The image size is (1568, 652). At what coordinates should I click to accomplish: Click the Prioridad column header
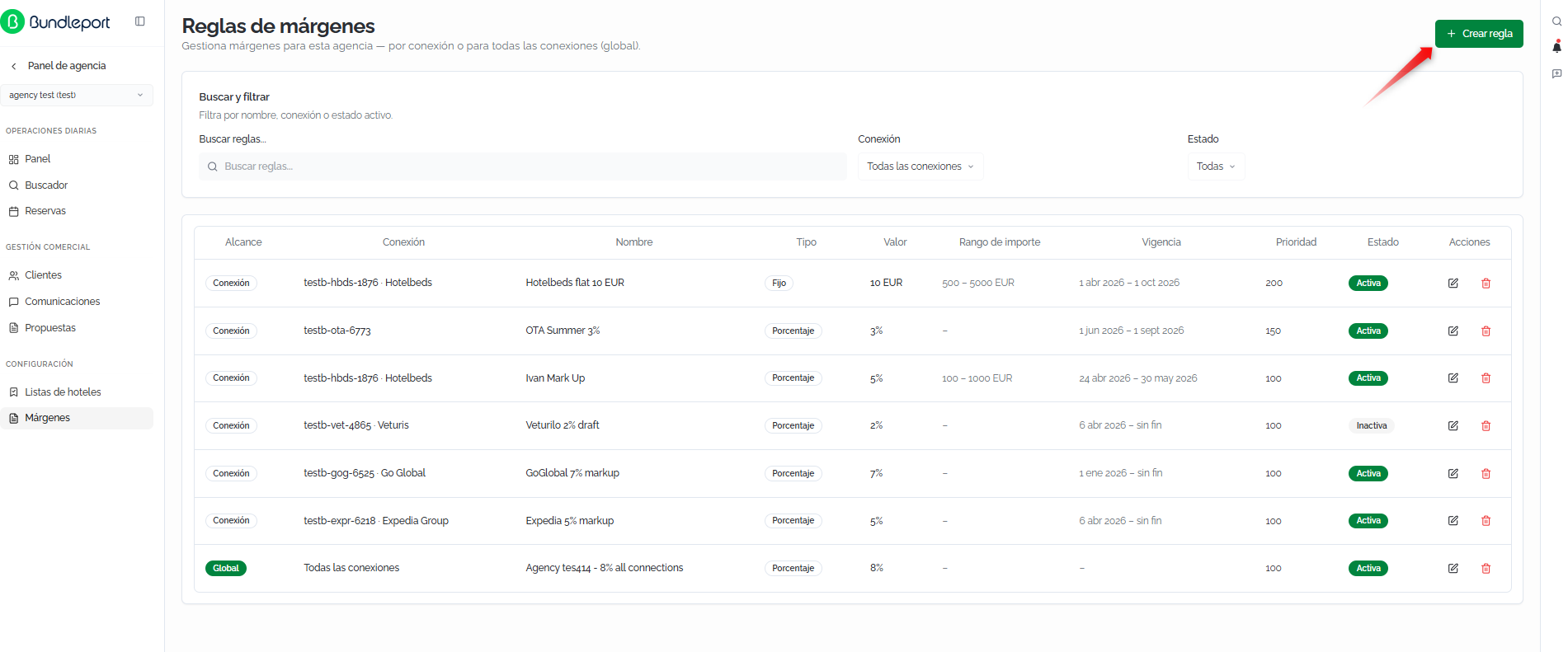point(1296,242)
